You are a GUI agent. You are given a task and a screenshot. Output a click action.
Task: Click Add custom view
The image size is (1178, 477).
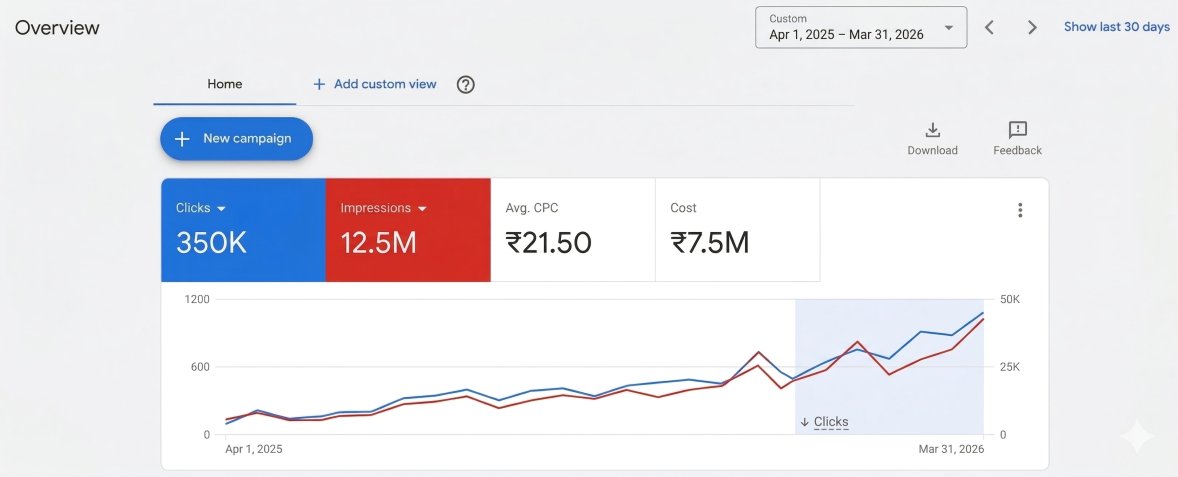(x=374, y=84)
